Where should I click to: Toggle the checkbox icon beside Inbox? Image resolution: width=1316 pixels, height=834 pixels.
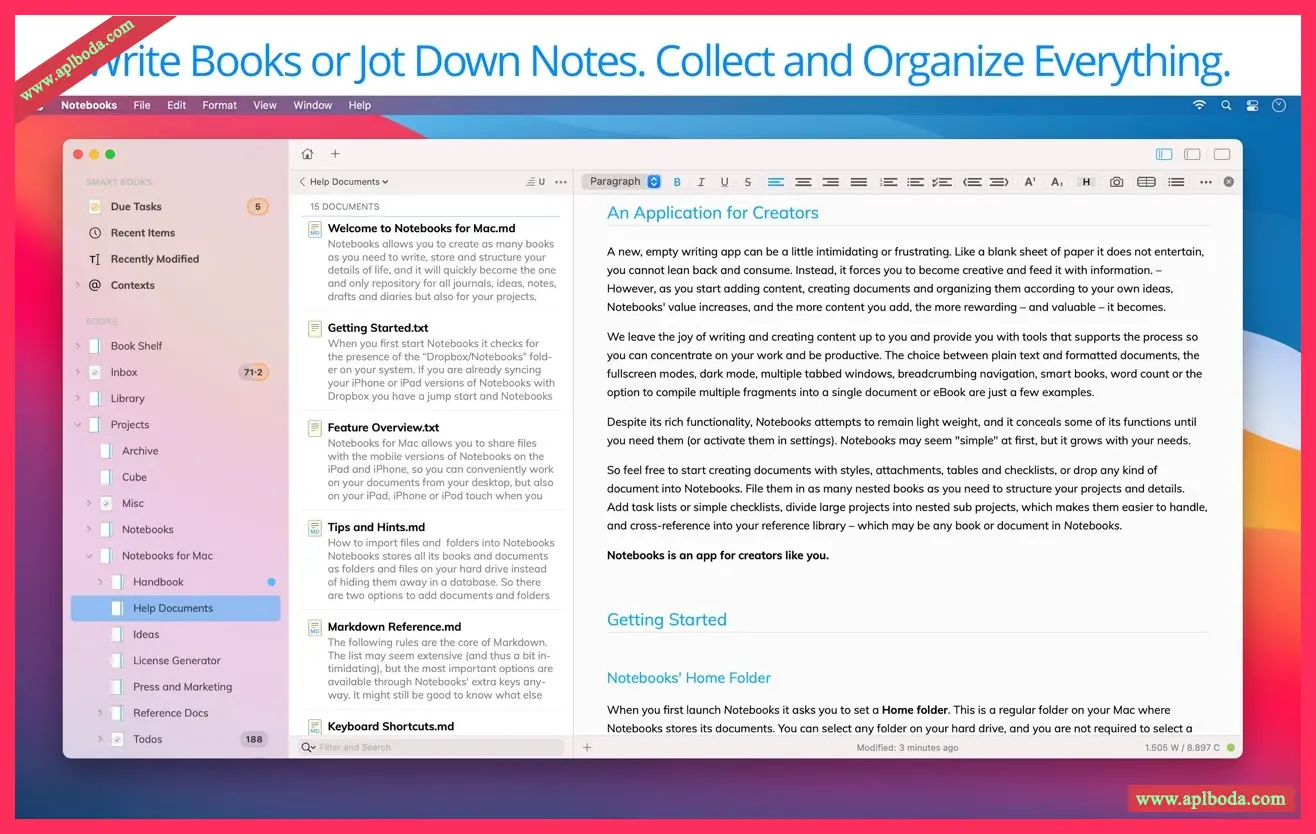coord(95,372)
